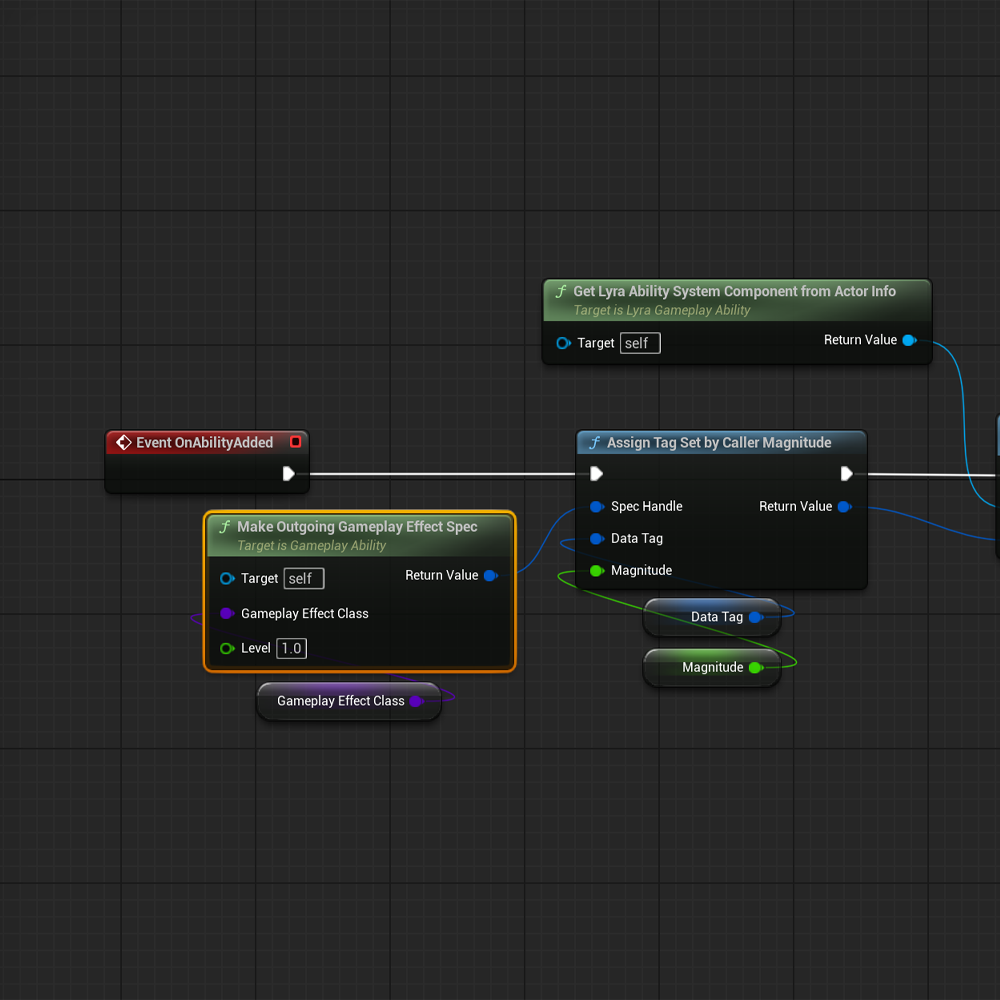Click the green Level pin on Make Outgoing node
Image resolution: width=1000 pixels, height=1000 pixels.
click(227, 648)
